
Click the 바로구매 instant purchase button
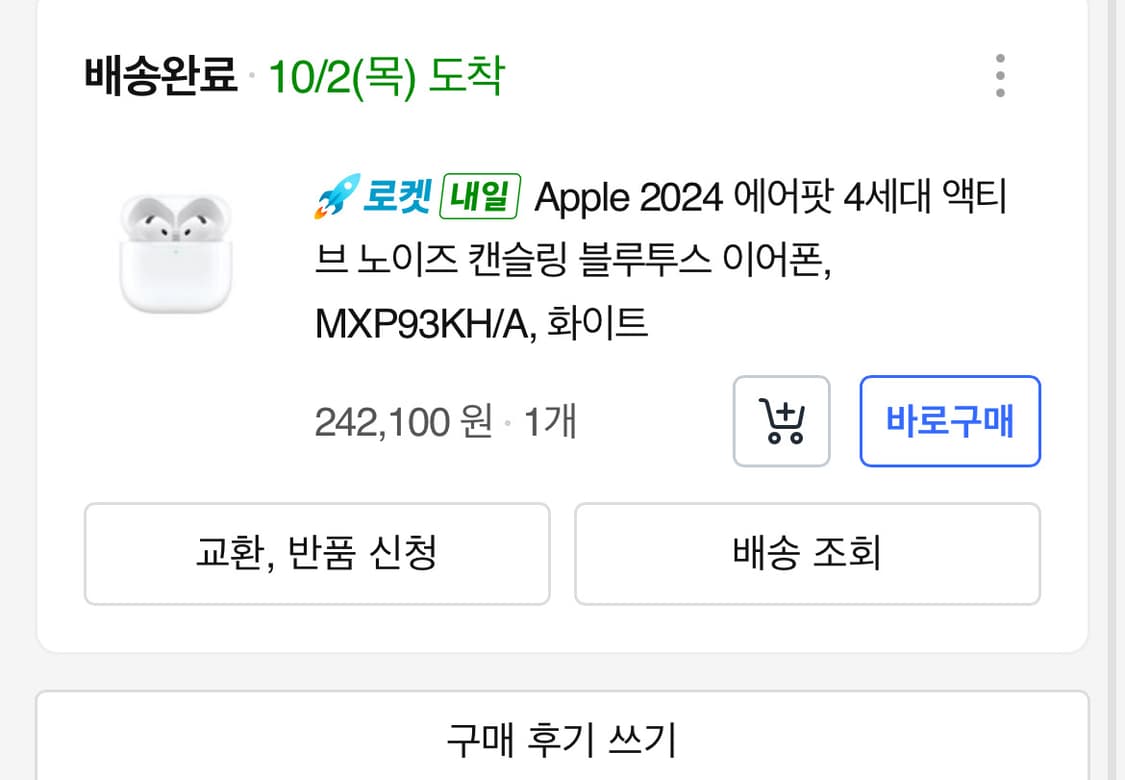click(x=949, y=422)
